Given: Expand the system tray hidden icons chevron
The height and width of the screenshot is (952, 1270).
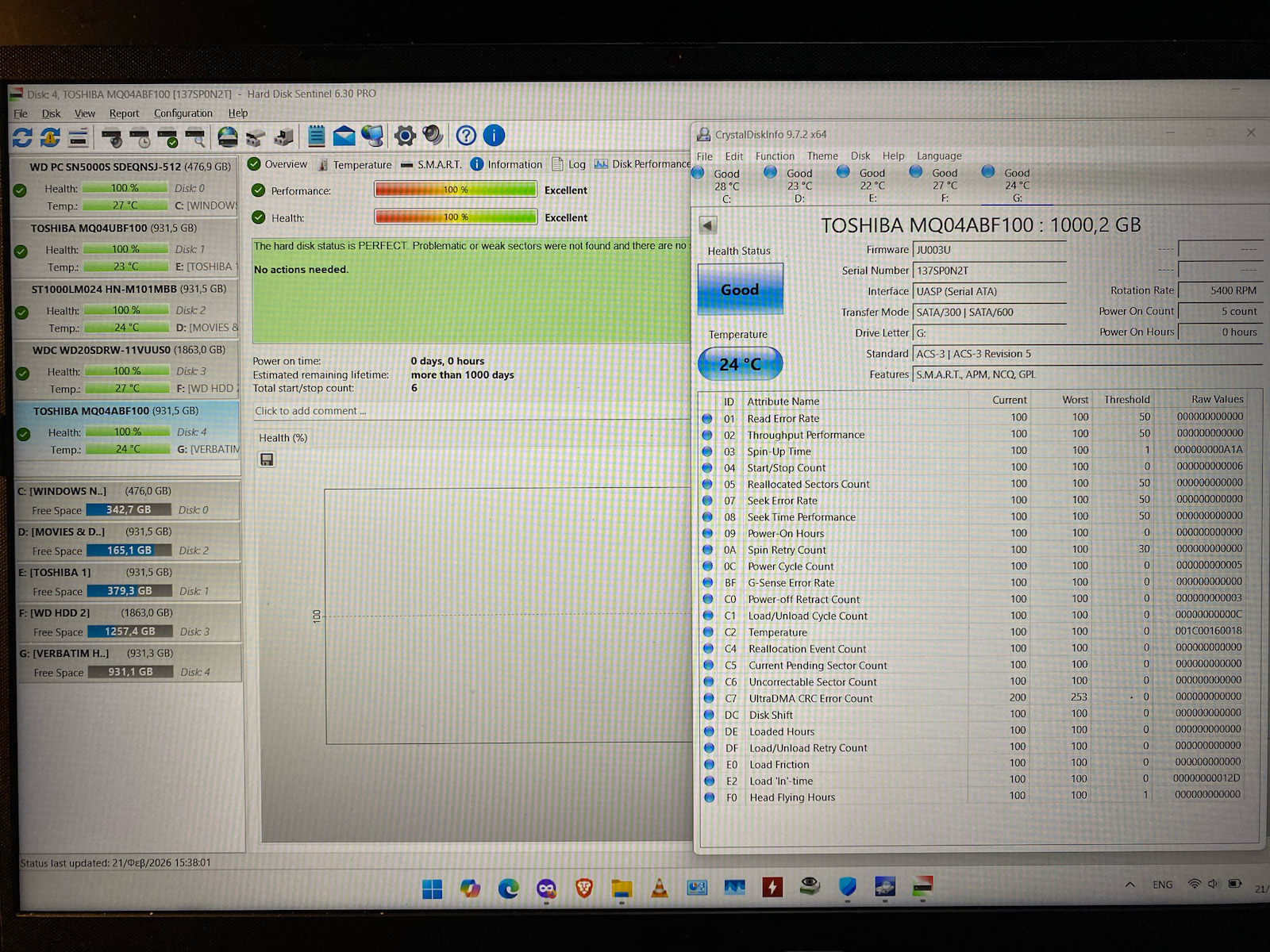Looking at the screenshot, I should (1130, 885).
